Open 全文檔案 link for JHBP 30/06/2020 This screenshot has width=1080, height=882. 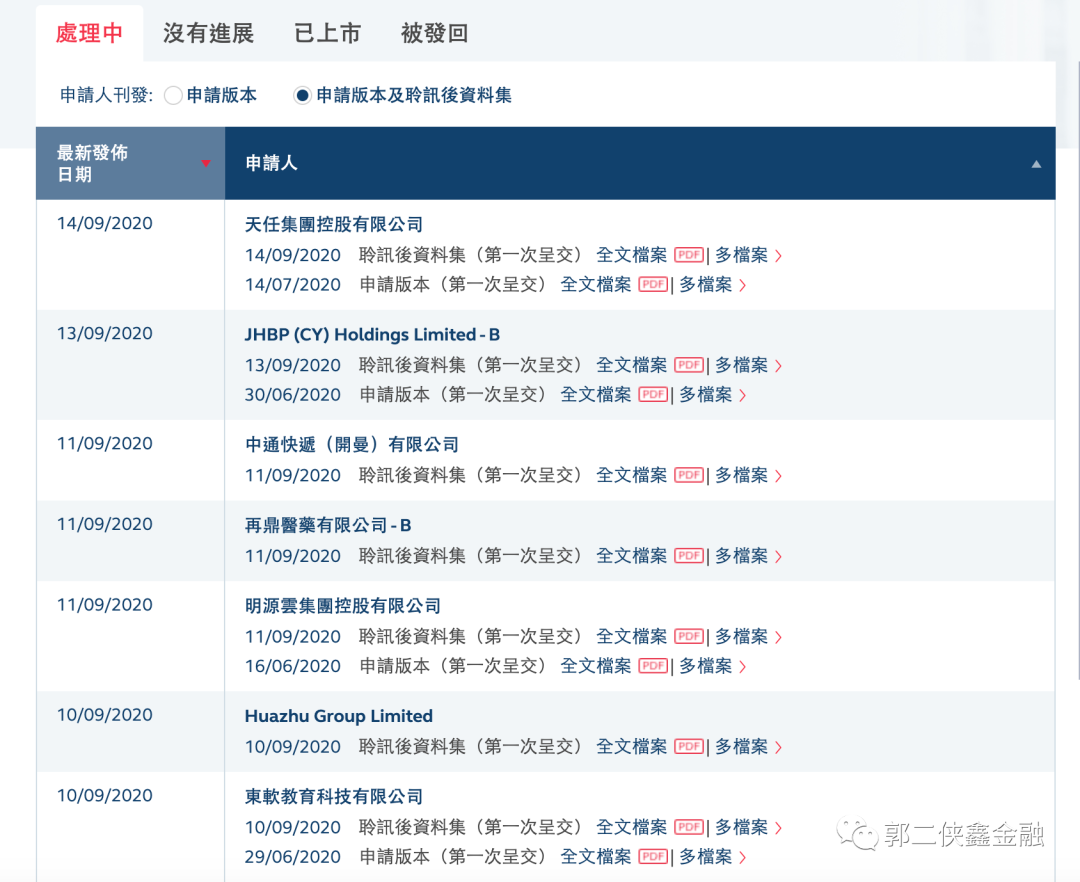596,395
